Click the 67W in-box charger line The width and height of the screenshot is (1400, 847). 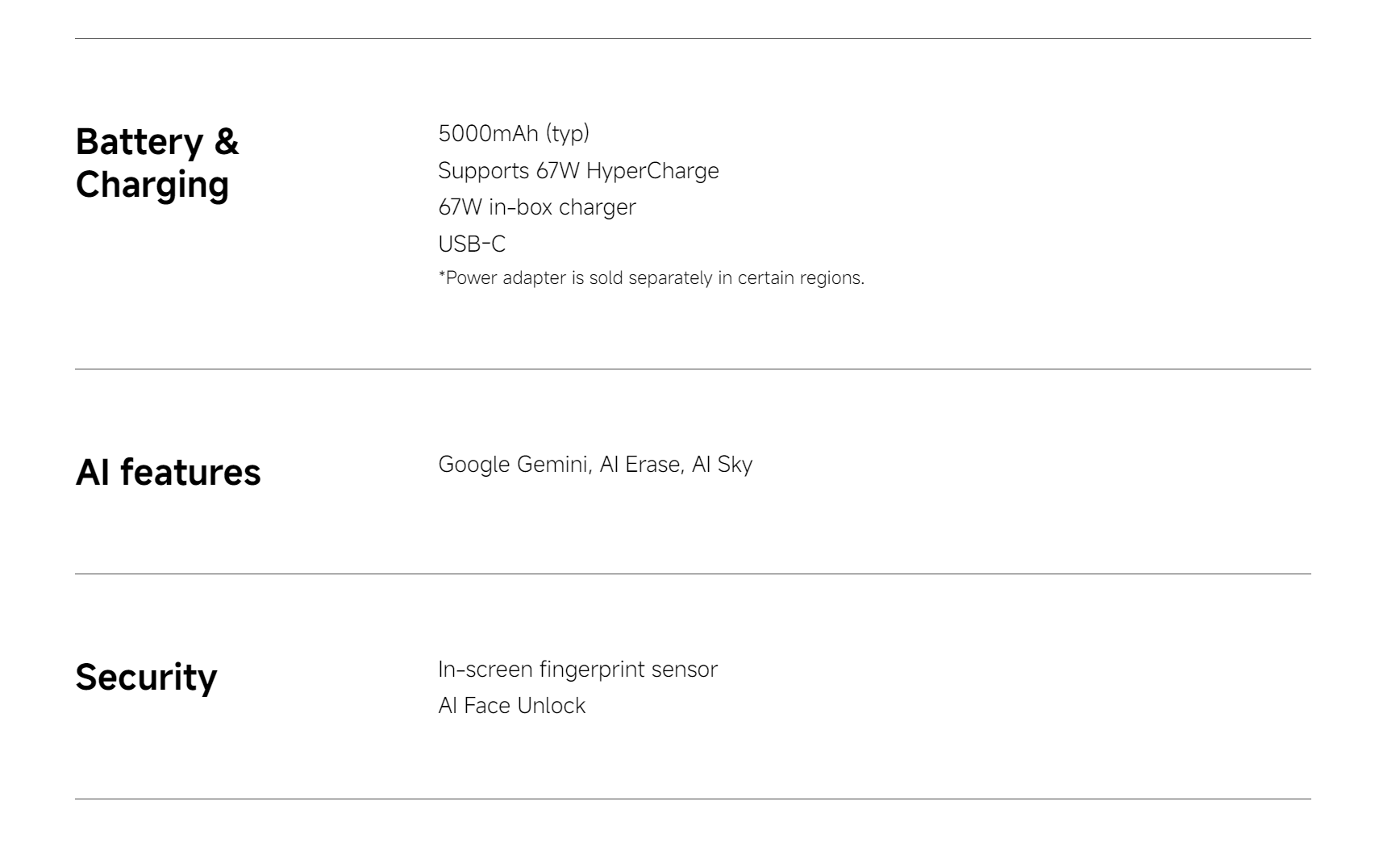(536, 207)
